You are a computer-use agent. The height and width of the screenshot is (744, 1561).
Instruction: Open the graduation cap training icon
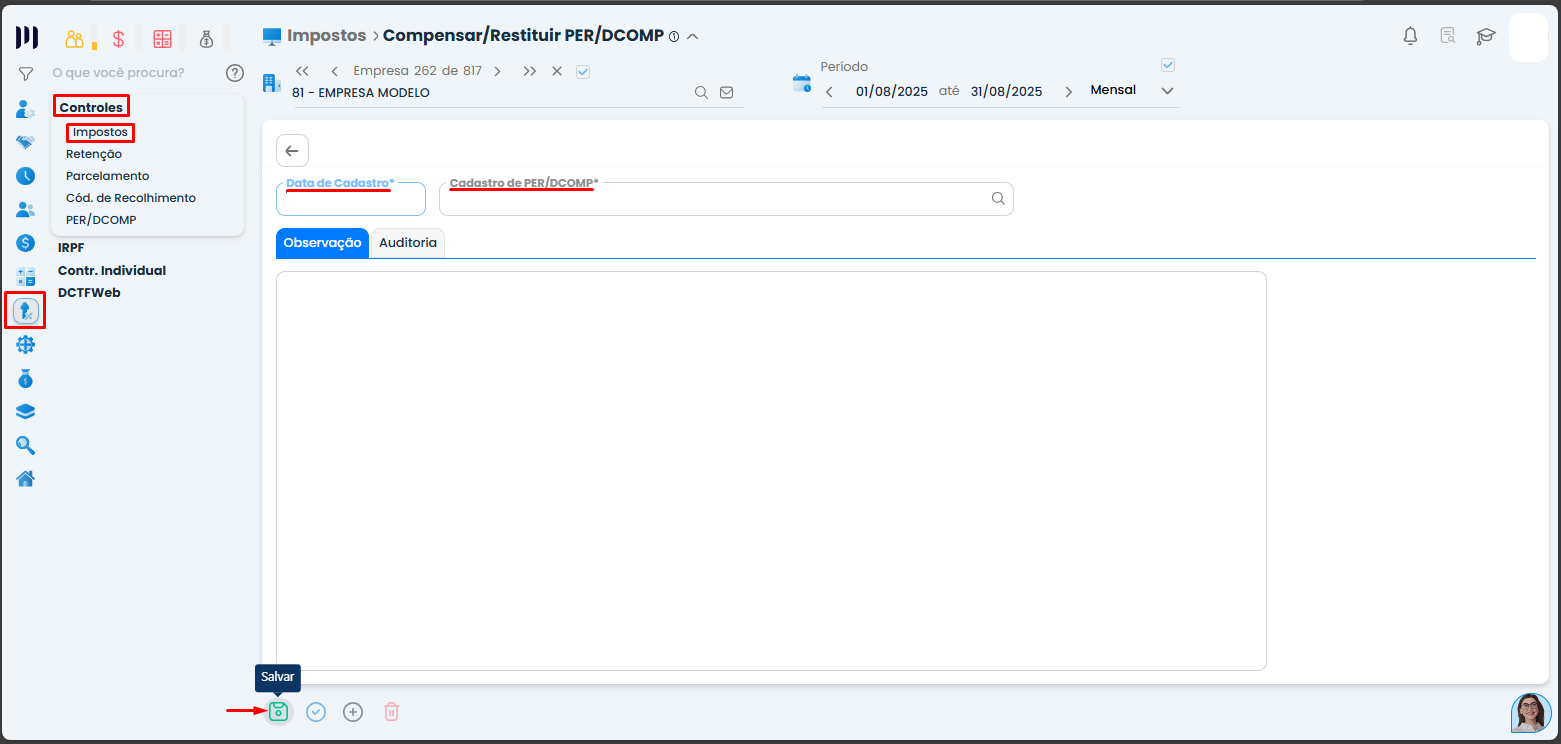(x=1486, y=37)
